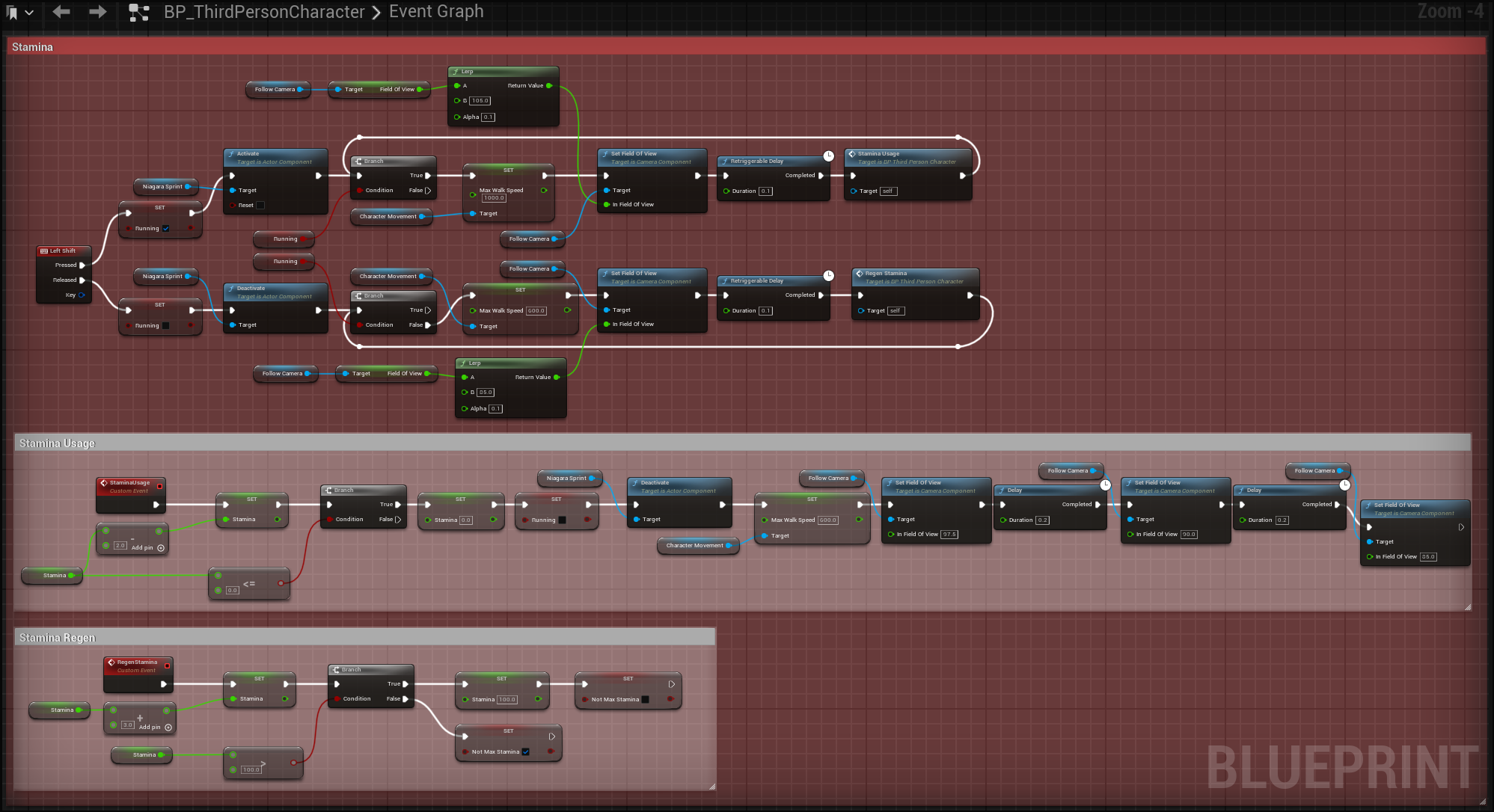Viewport: 1494px width, 812px height.
Task: Open the bookmarks dropdown at top left
Action: pyautogui.click(x=29, y=13)
